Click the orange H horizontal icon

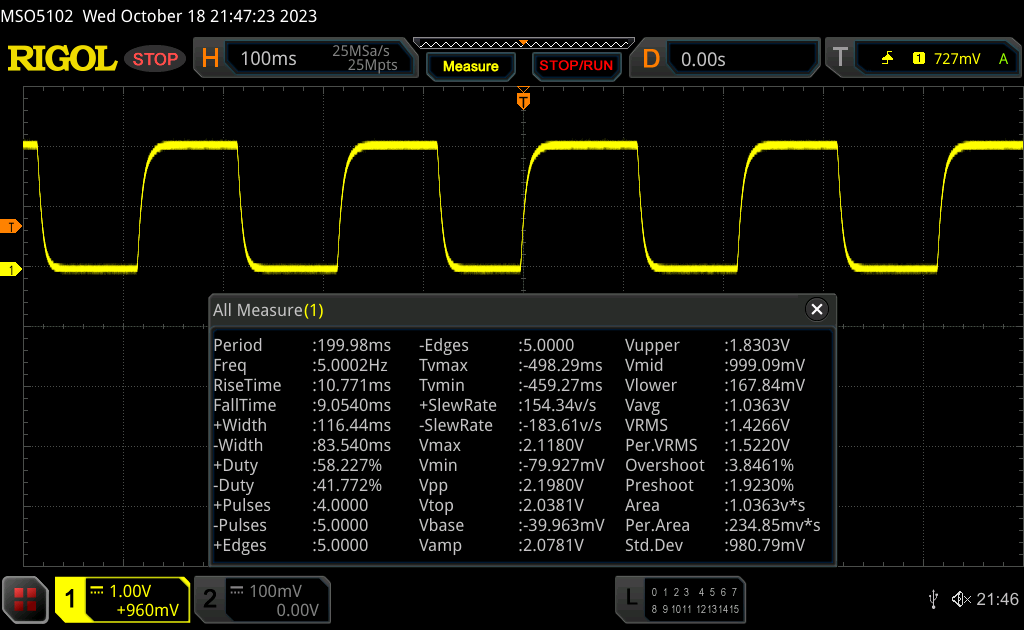coord(210,59)
